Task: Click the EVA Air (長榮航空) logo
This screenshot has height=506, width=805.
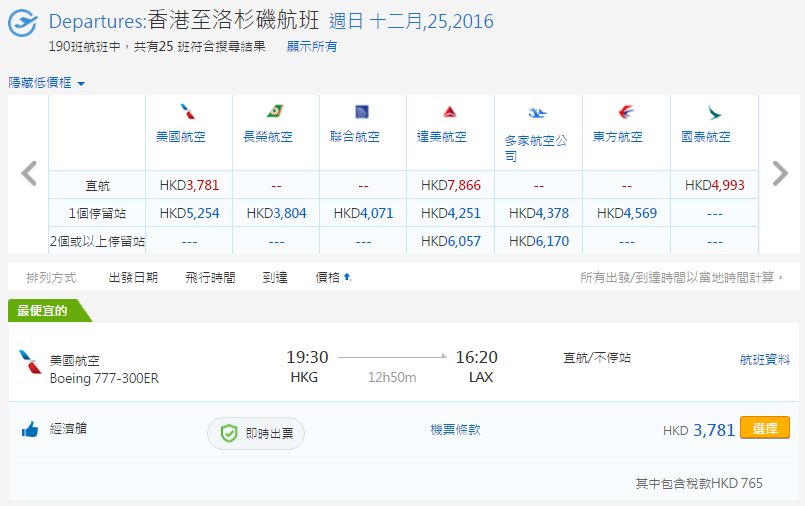Action: tap(275, 111)
